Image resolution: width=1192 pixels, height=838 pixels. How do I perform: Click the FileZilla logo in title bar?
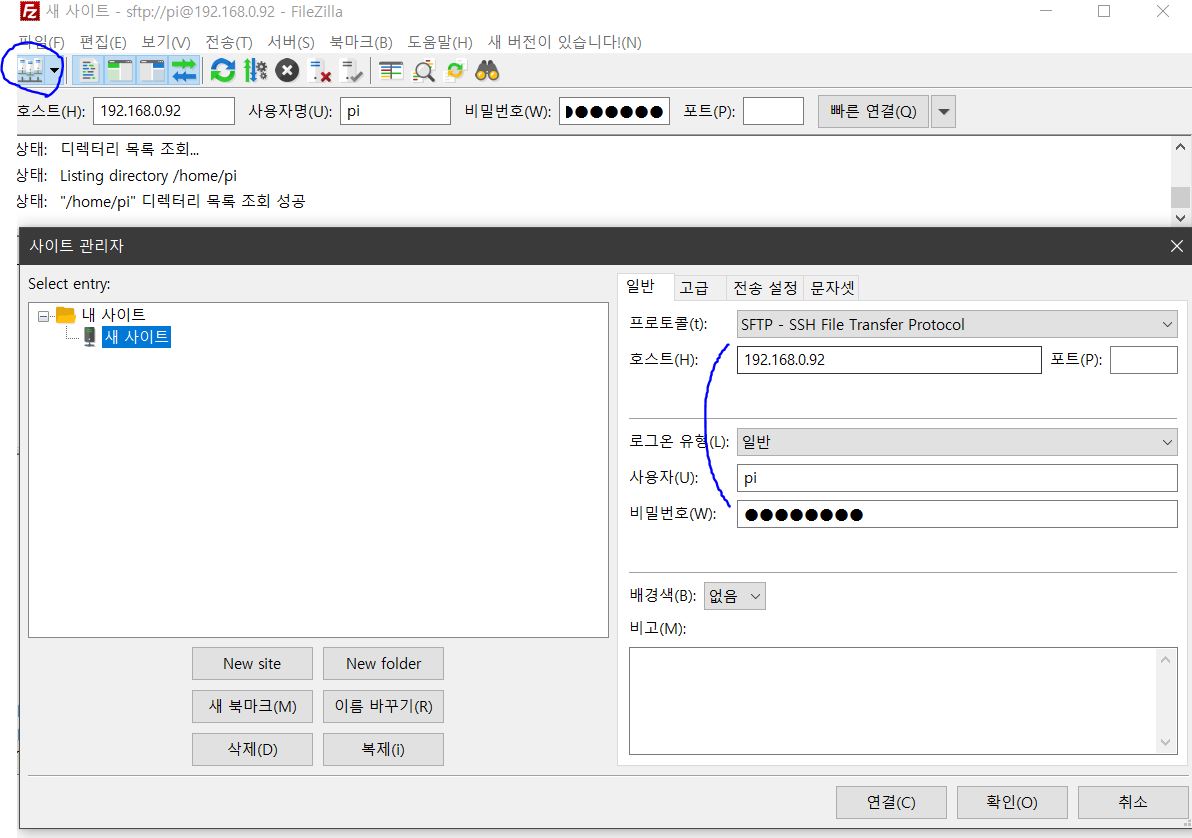tap(29, 11)
